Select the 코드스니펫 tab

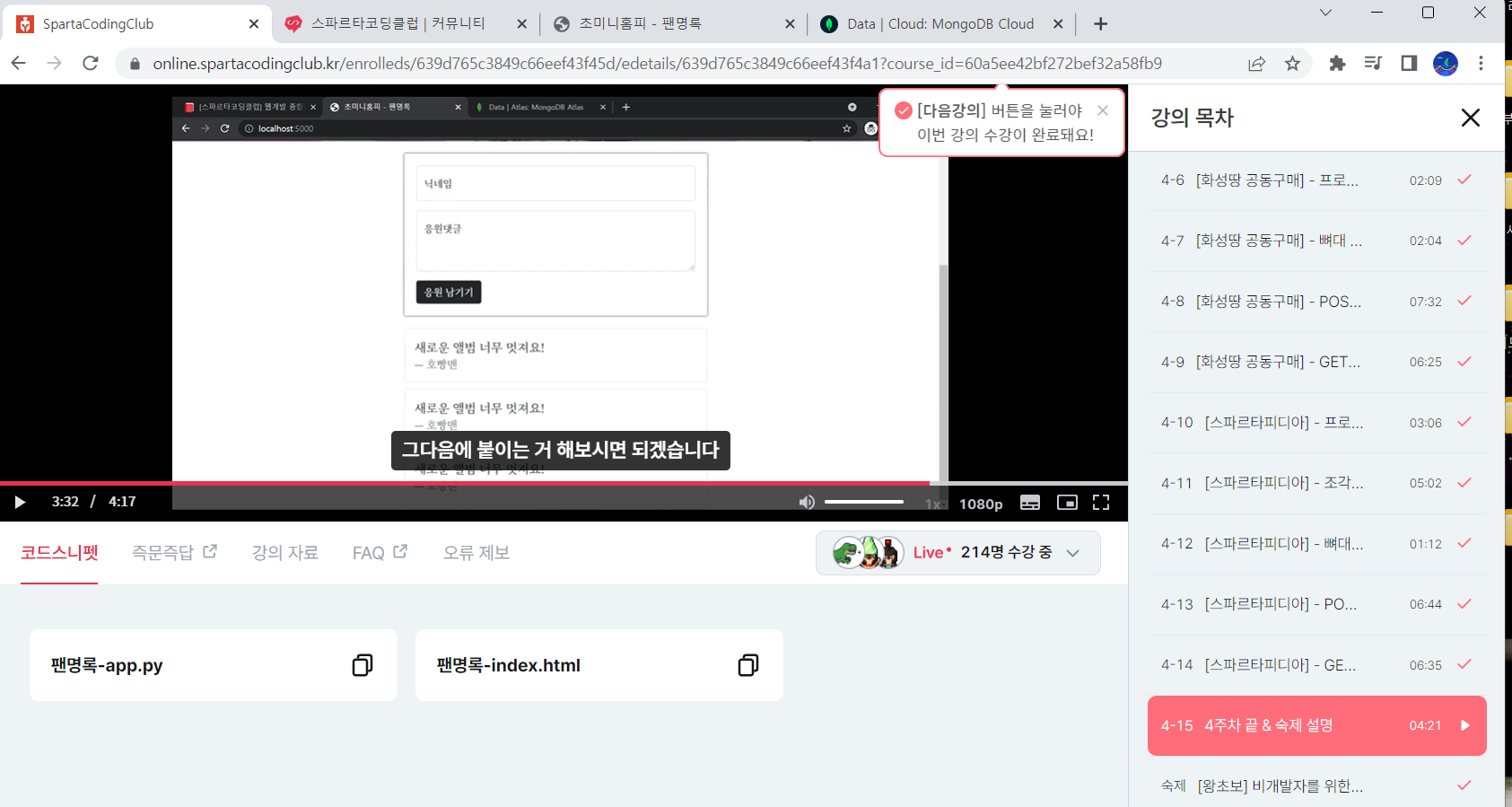coord(59,553)
